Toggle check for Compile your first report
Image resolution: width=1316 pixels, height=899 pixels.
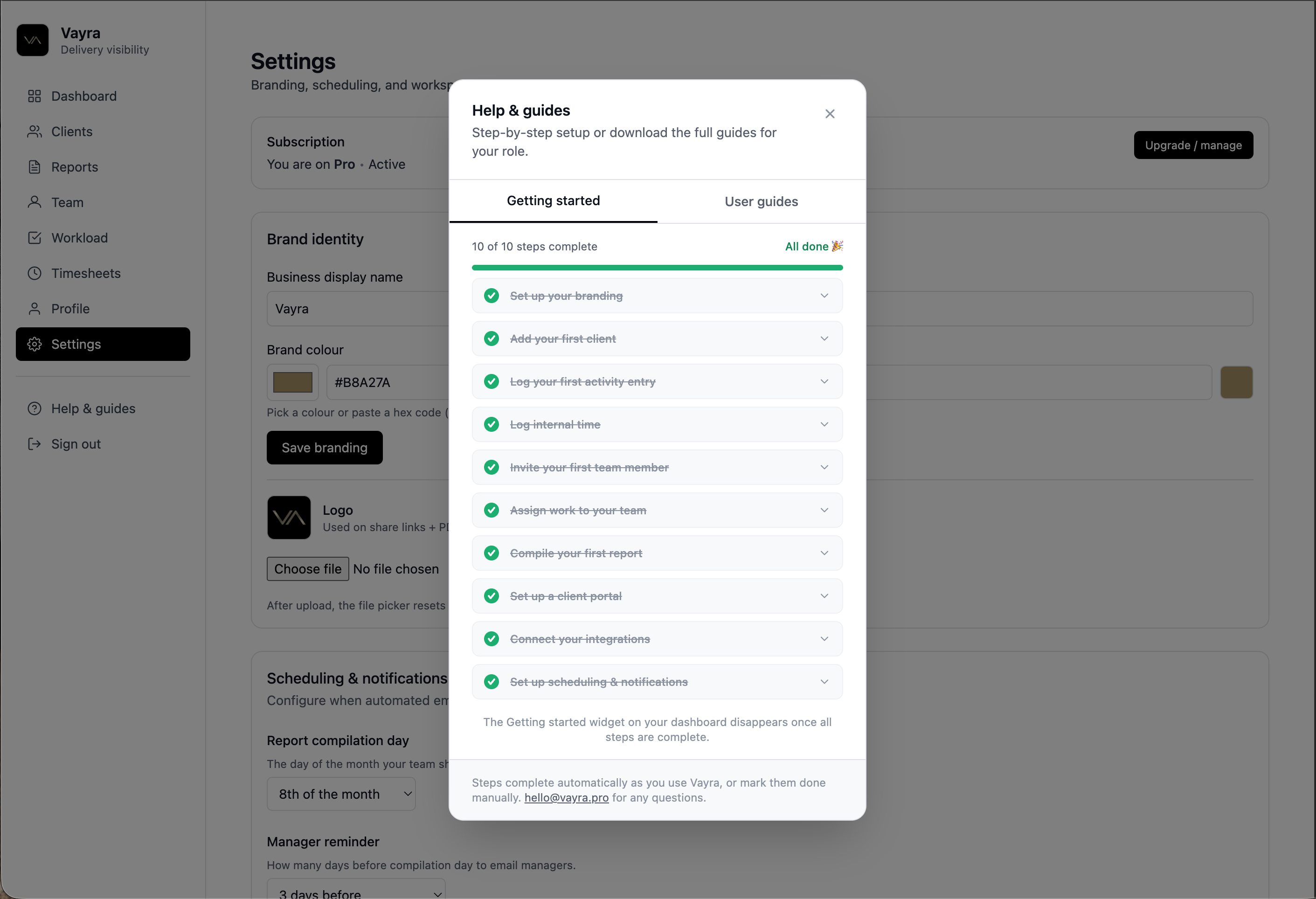click(492, 553)
